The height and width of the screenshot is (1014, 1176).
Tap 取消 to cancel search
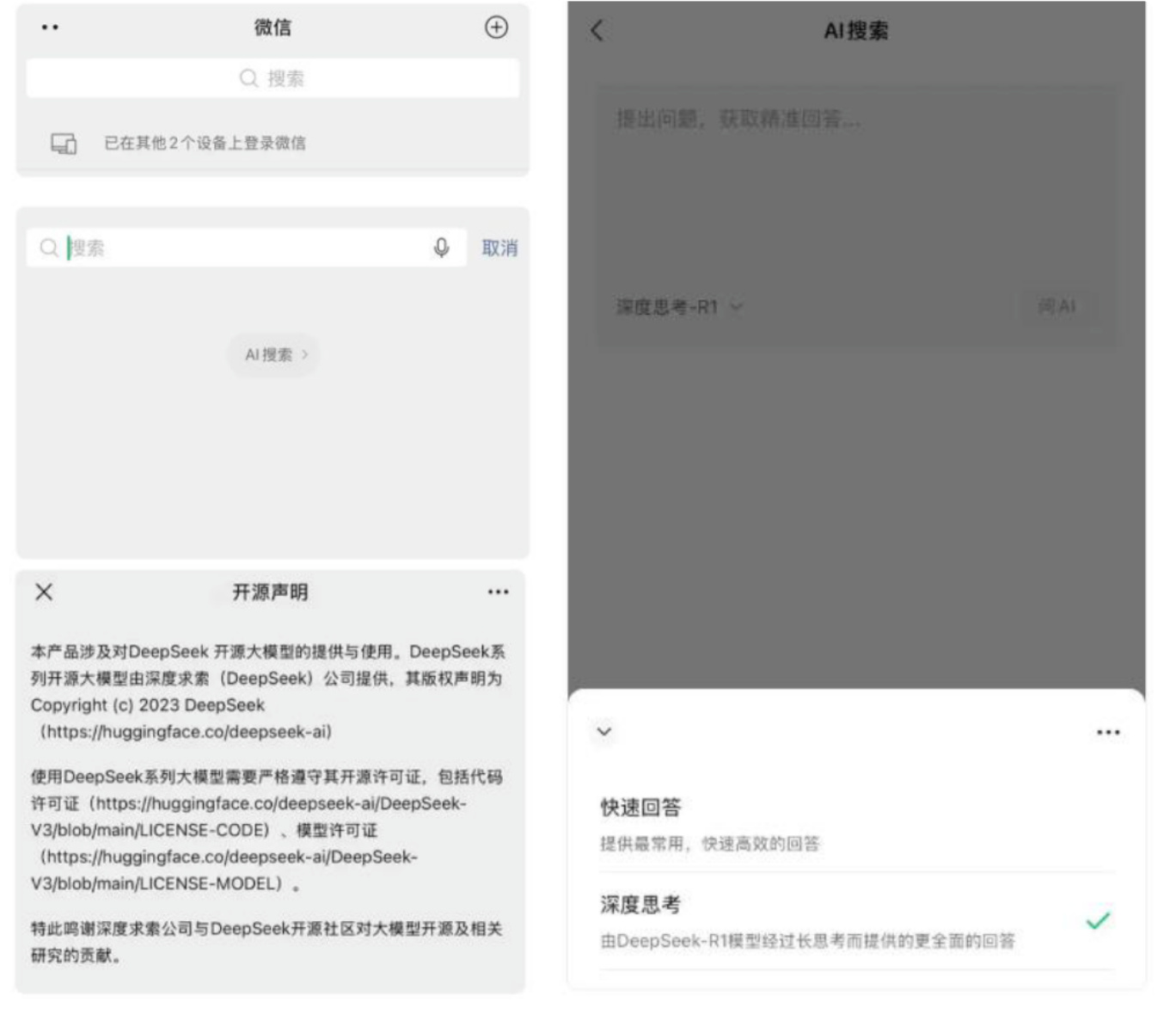point(499,248)
